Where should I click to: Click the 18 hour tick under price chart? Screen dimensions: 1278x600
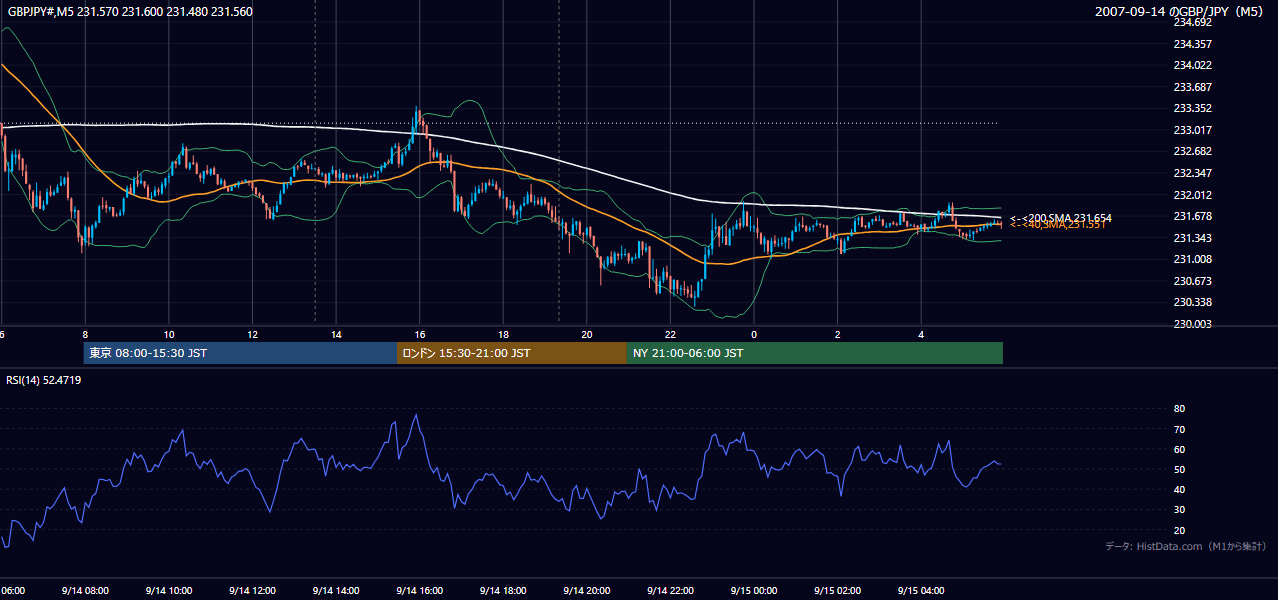coord(503,335)
